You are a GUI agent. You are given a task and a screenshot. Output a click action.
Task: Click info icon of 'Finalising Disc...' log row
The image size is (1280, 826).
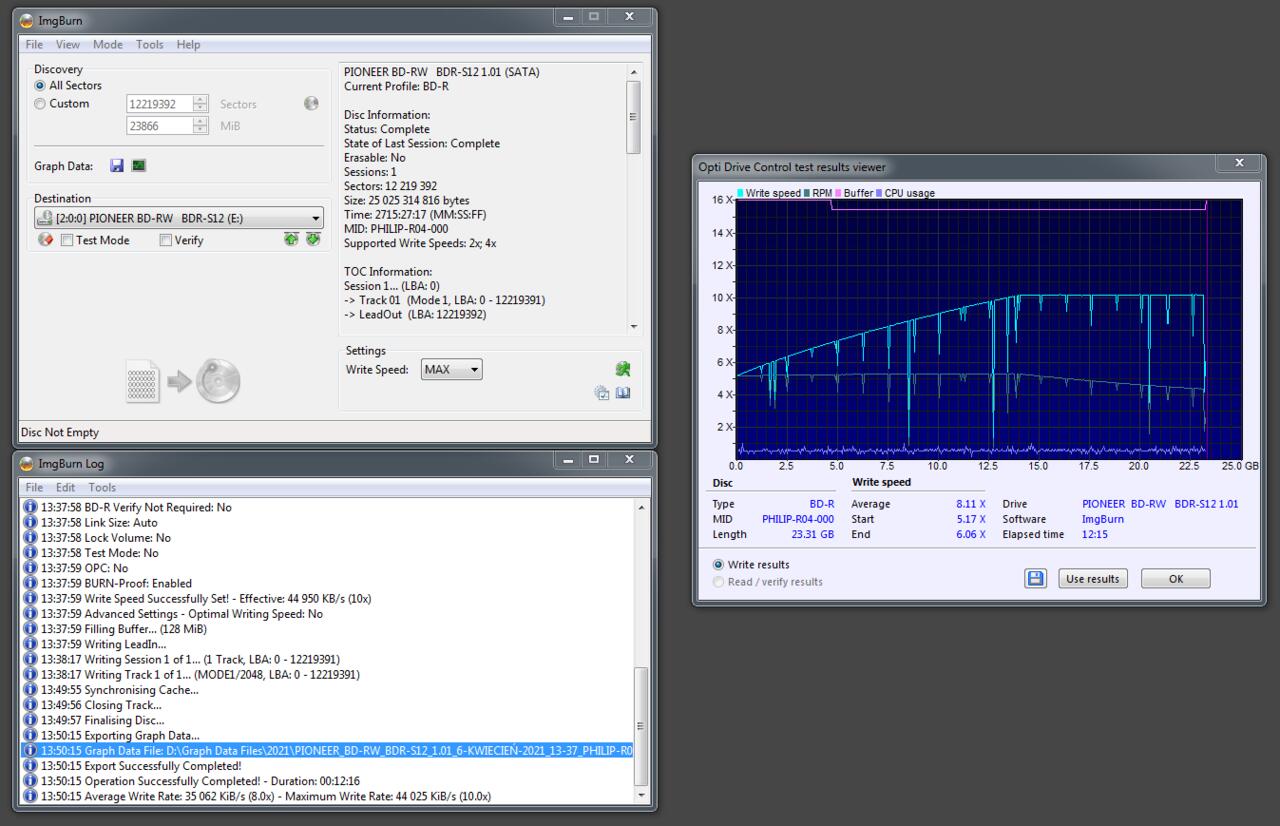(x=30, y=720)
